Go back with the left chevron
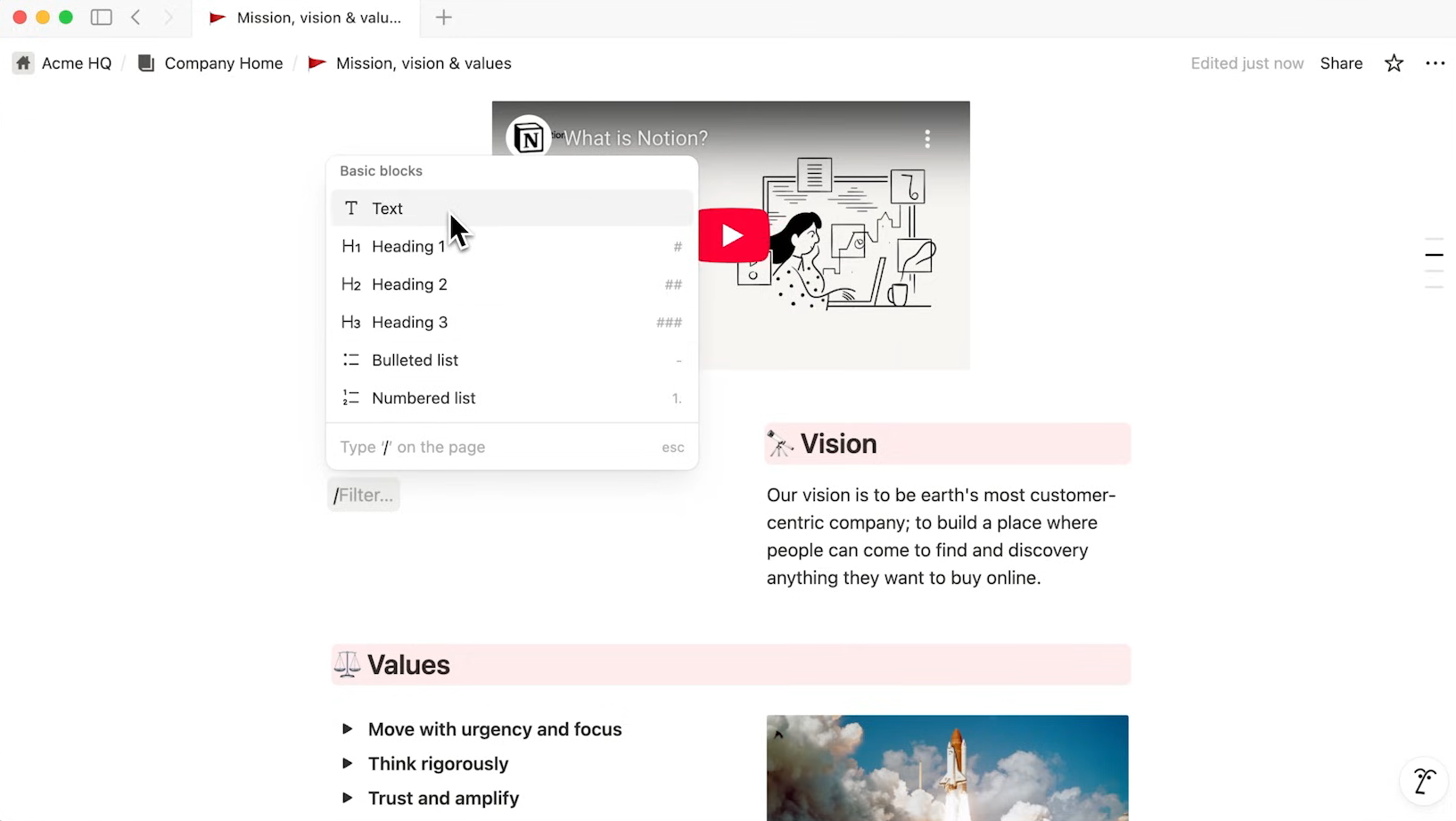 (x=136, y=17)
